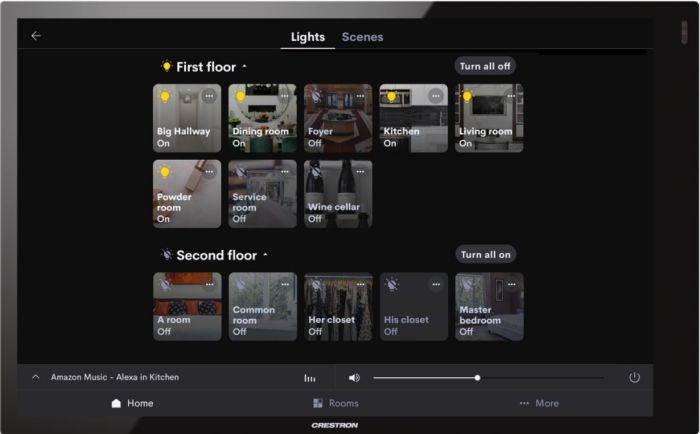Image resolution: width=700 pixels, height=434 pixels.
Task: Go to Rooms in bottom navigation
Action: click(335, 404)
